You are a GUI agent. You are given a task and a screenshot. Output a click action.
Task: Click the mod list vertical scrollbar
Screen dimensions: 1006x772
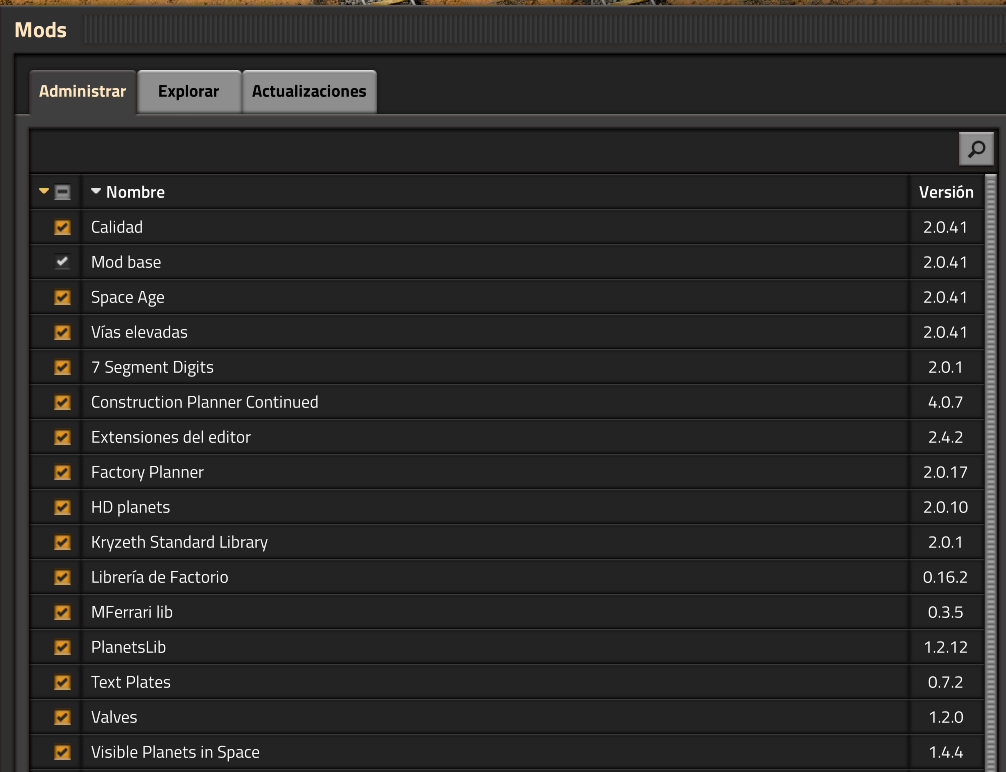point(991,473)
